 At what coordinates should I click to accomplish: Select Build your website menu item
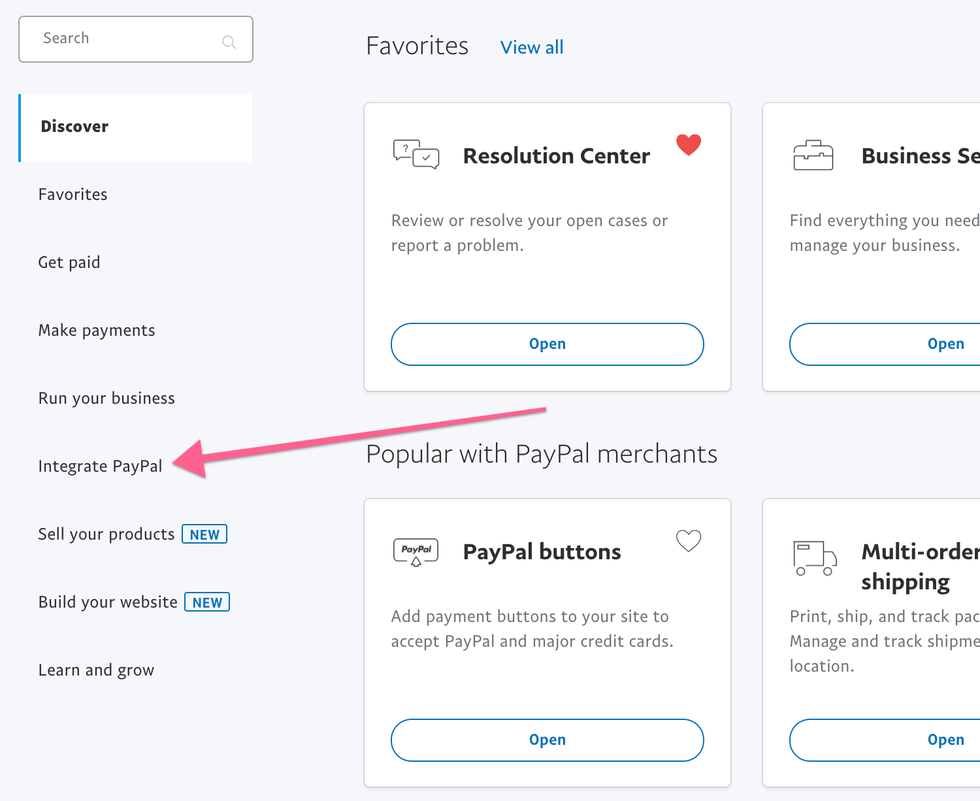[x=108, y=602]
